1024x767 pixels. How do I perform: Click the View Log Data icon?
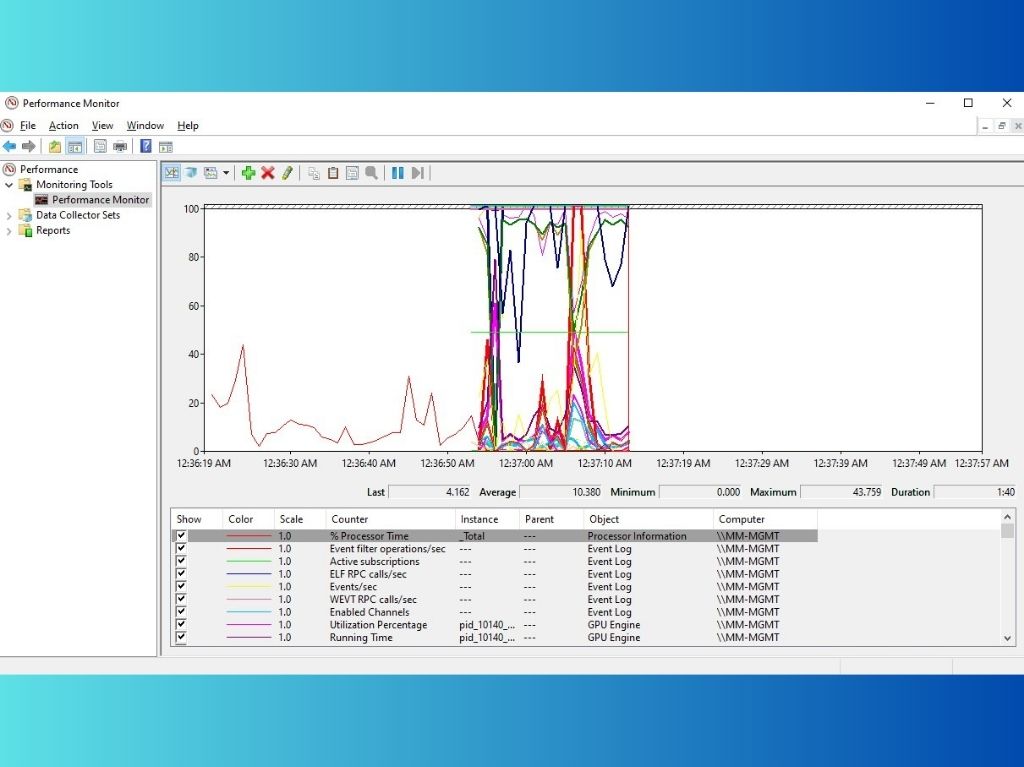coord(191,173)
